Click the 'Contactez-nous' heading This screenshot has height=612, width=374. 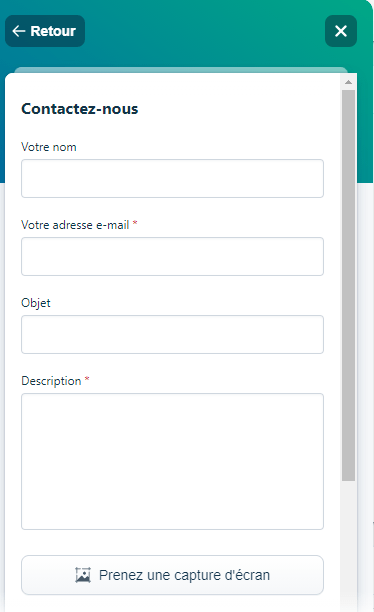(80, 109)
